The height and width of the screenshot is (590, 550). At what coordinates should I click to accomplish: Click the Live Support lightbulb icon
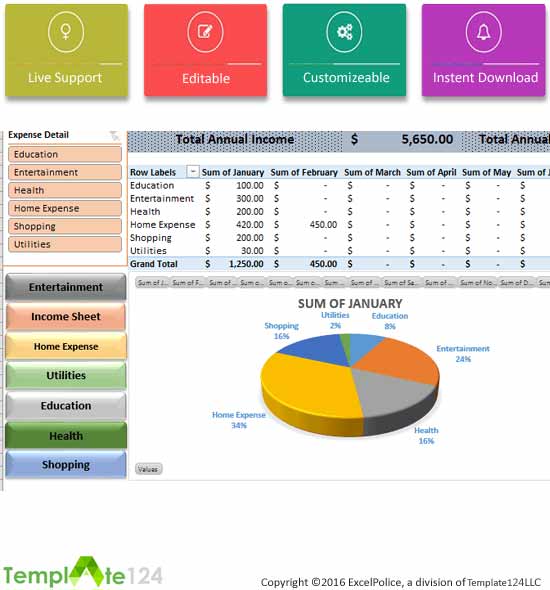click(x=66, y=32)
